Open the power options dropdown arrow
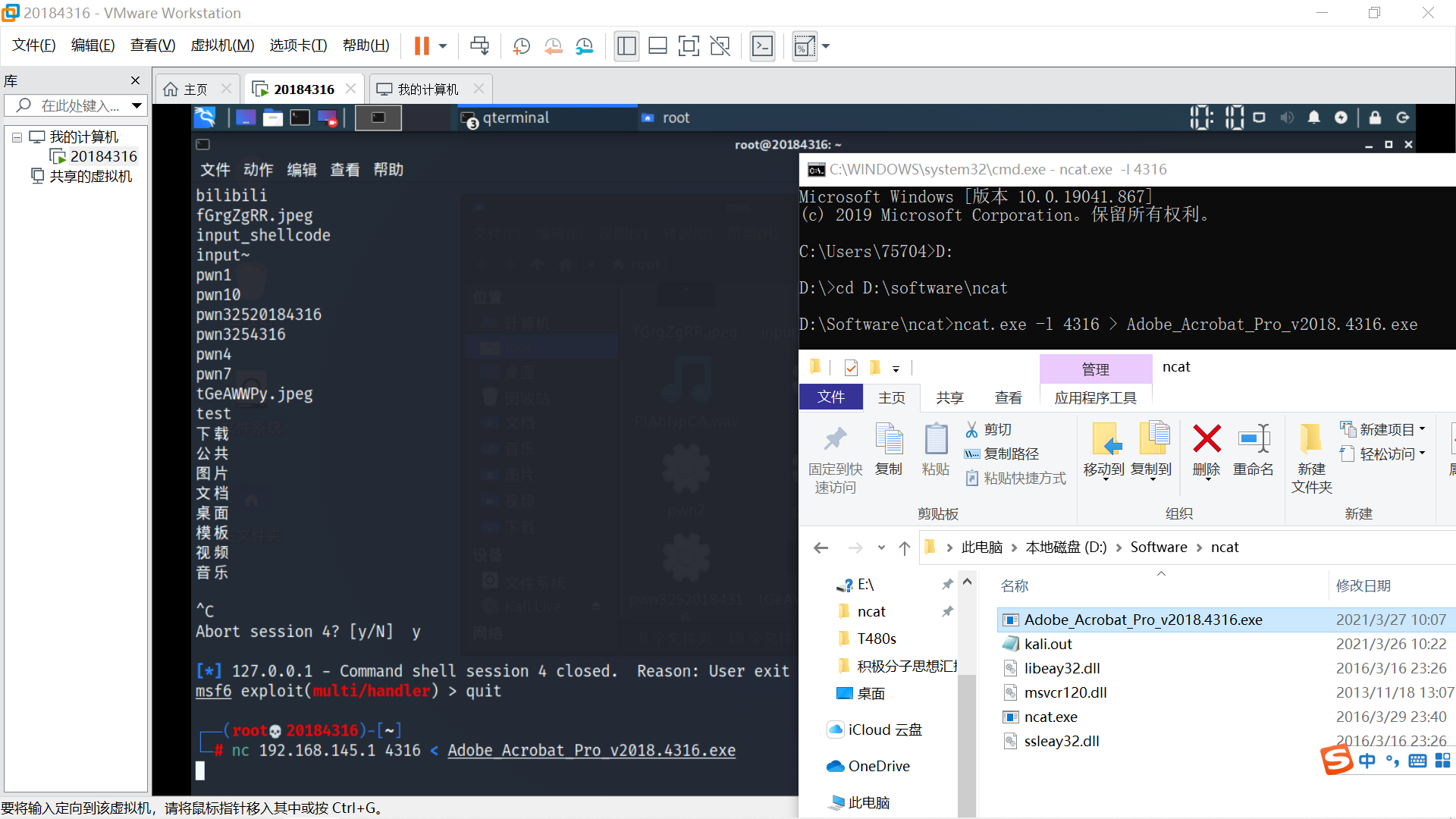The image size is (1456, 819). pyautogui.click(x=443, y=46)
